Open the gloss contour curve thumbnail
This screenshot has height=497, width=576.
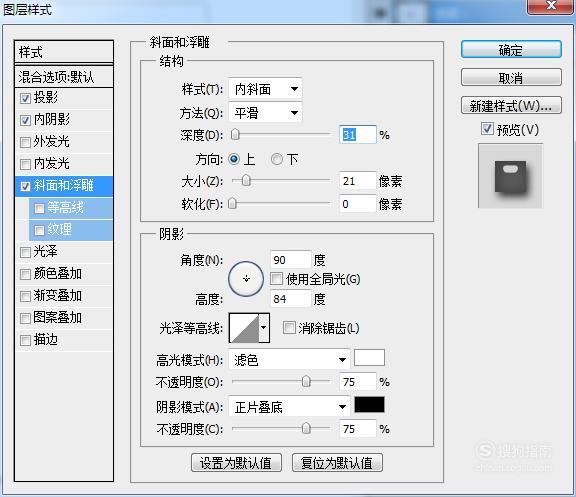tap(244, 328)
